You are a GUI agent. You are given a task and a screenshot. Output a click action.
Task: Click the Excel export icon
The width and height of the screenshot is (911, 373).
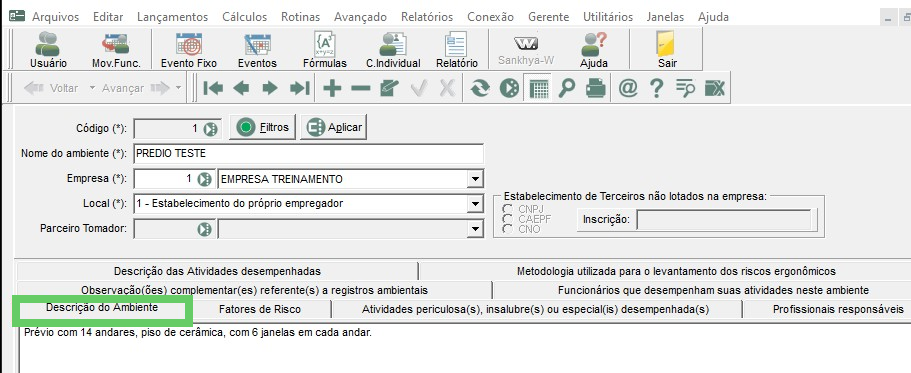pos(715,88)
